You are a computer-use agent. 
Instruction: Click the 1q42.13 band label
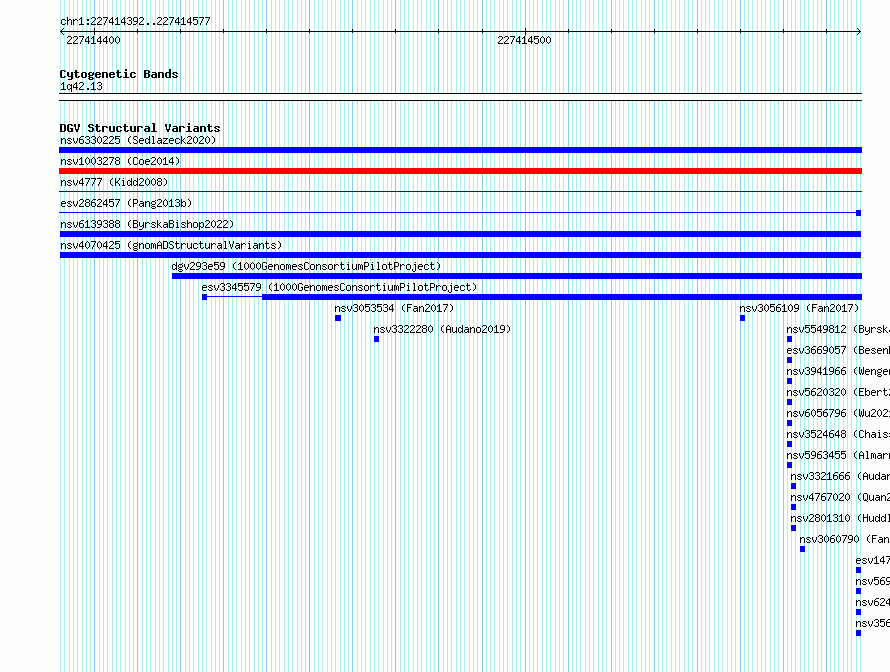pos(81,86)
